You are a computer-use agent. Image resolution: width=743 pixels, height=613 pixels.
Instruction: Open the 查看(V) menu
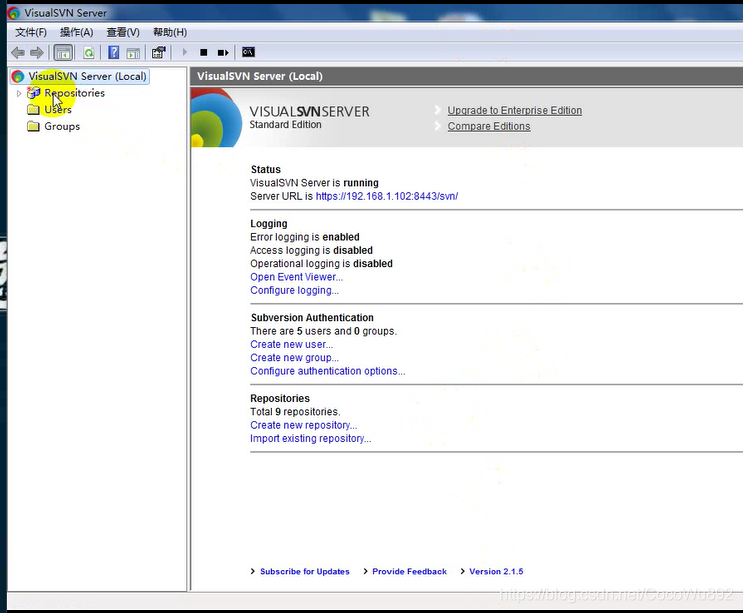point(123,32)
